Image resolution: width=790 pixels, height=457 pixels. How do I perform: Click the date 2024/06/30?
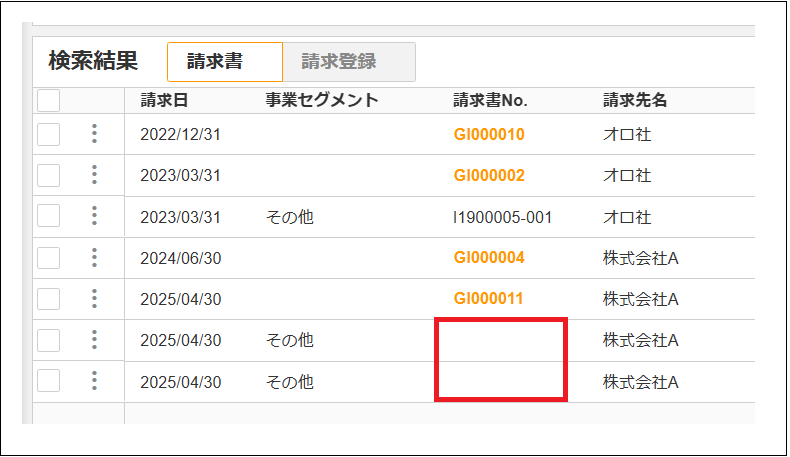pyautogui.click(x=180, y=258)
